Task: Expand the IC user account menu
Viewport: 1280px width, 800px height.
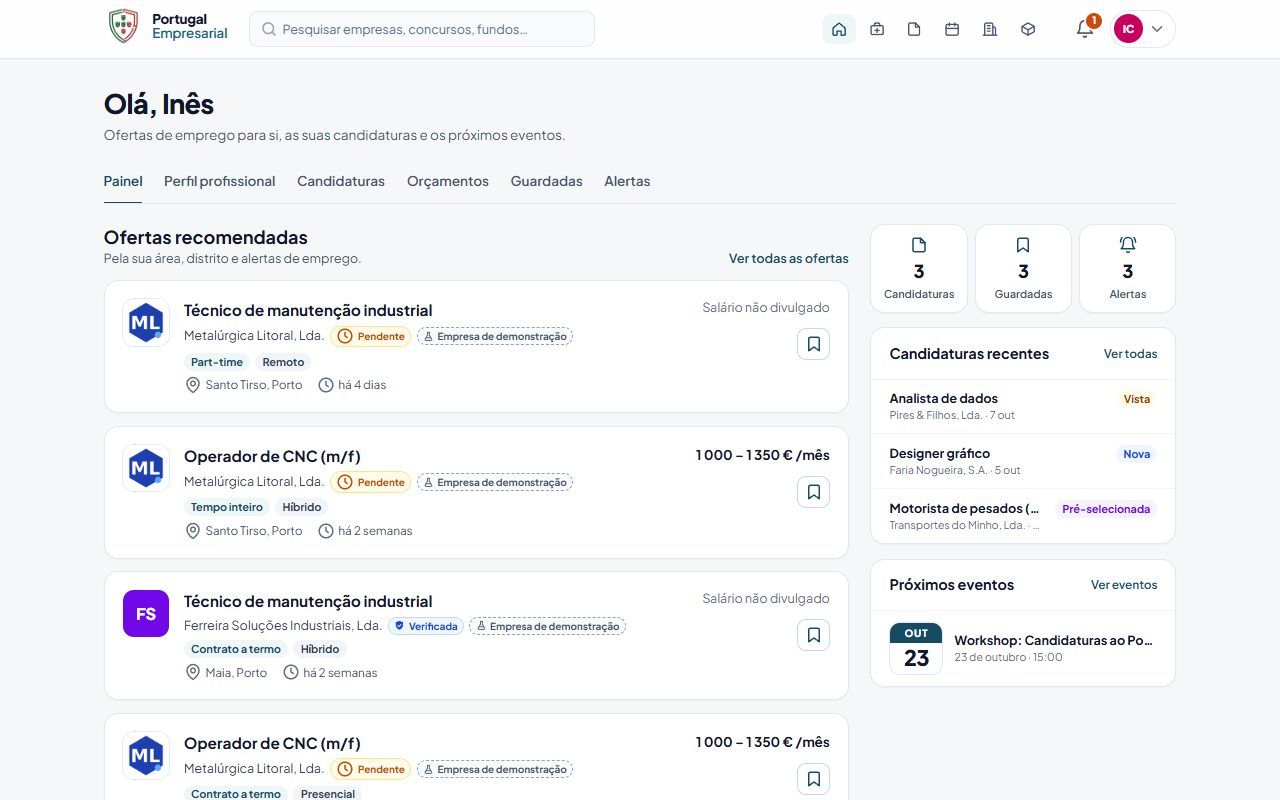Action: tap(1143, 29)
